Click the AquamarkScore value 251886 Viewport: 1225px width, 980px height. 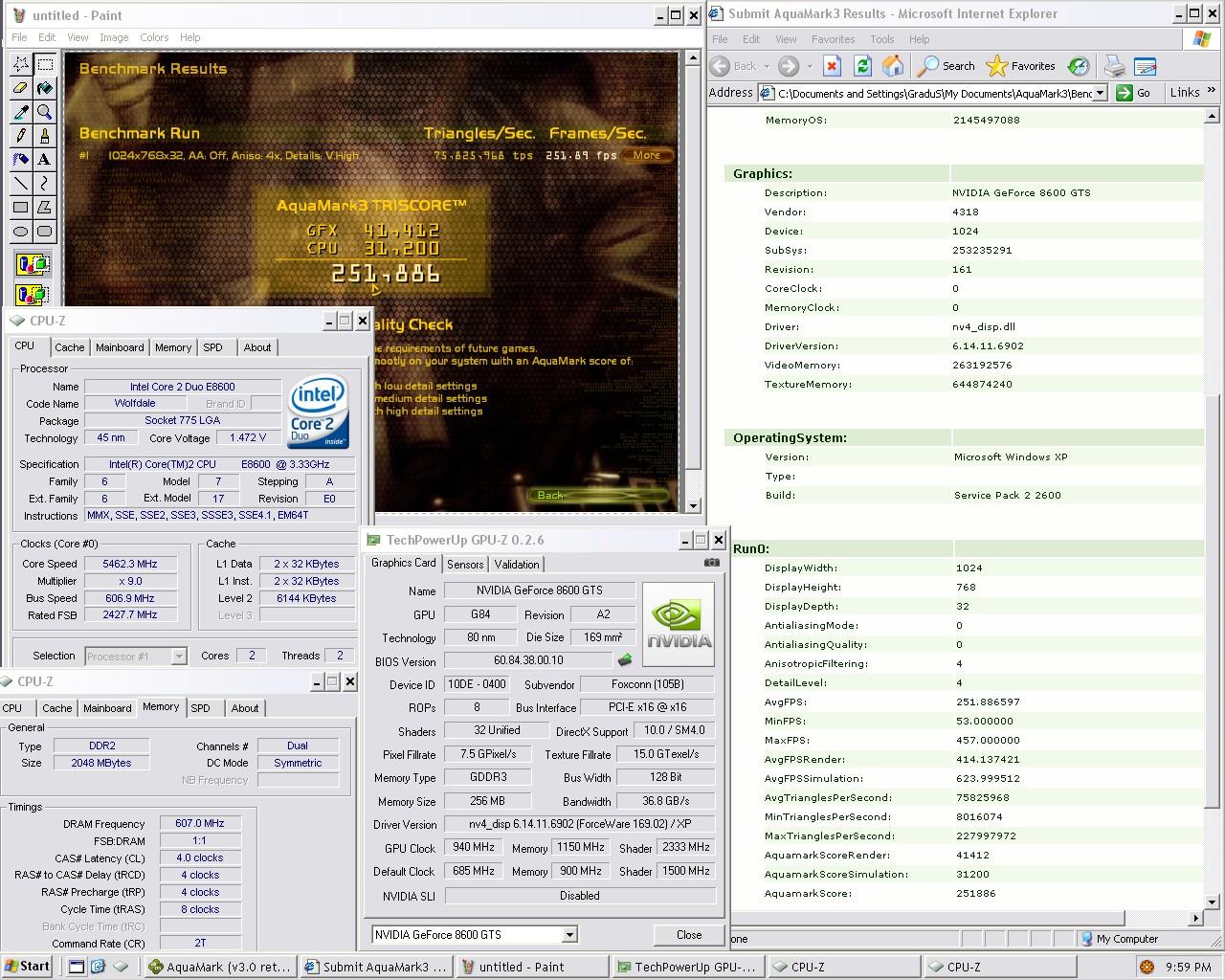pyautogui.click(x=975, y=893)
